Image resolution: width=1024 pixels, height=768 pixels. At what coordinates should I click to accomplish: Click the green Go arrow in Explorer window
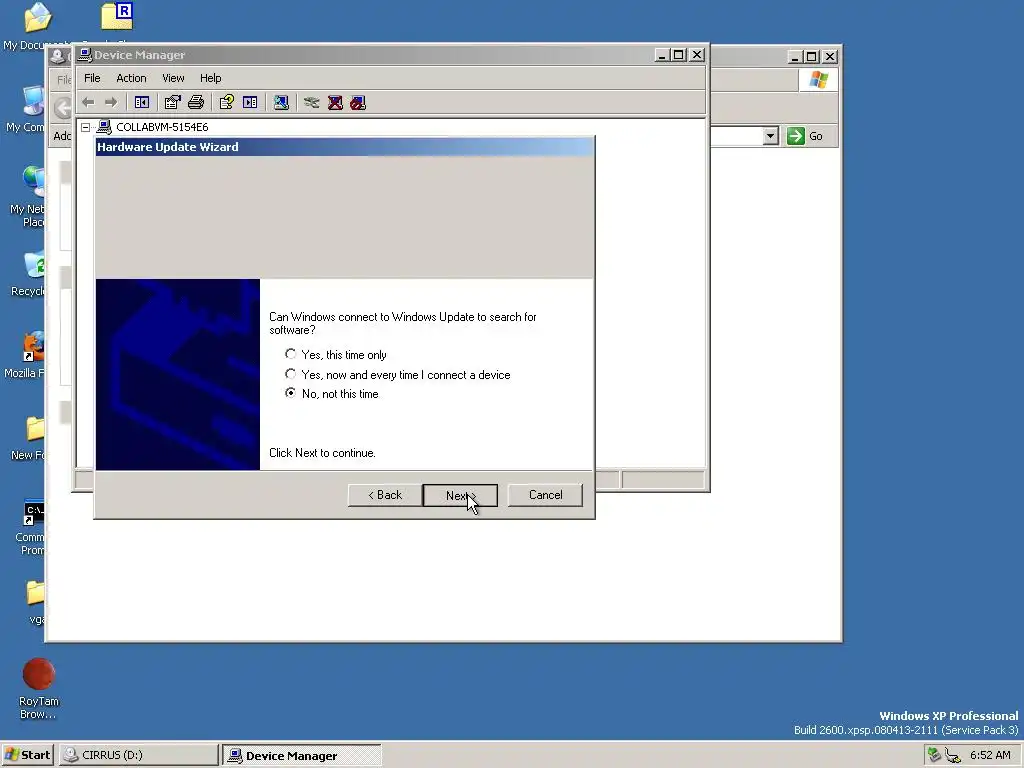pos(795,136)
